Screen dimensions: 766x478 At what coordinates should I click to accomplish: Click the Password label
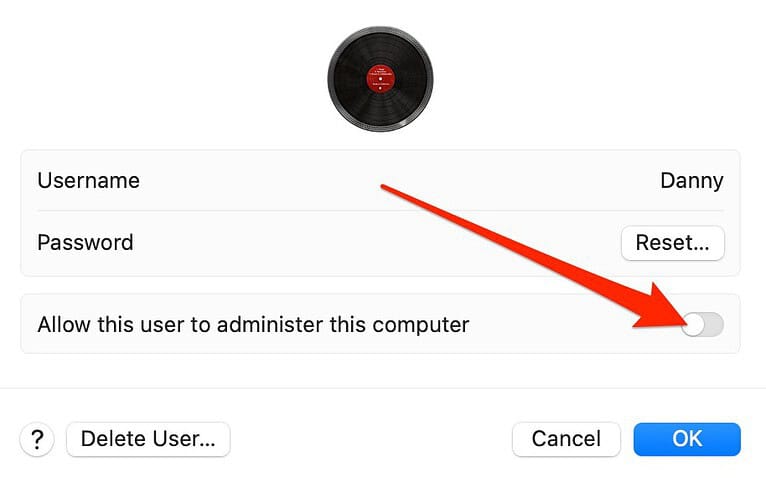(85, 243)
